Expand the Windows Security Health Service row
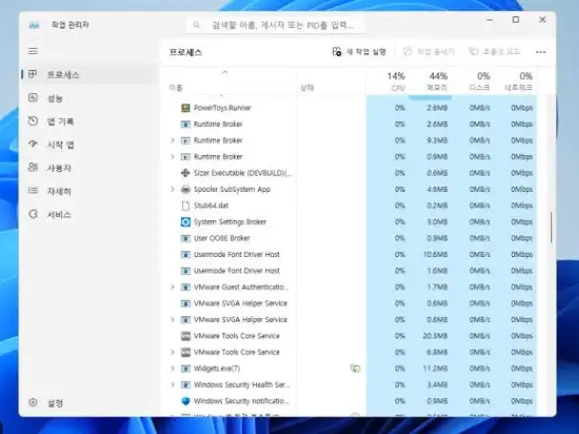Viewport: 579px width, 434px height. (x=172, y=385)
